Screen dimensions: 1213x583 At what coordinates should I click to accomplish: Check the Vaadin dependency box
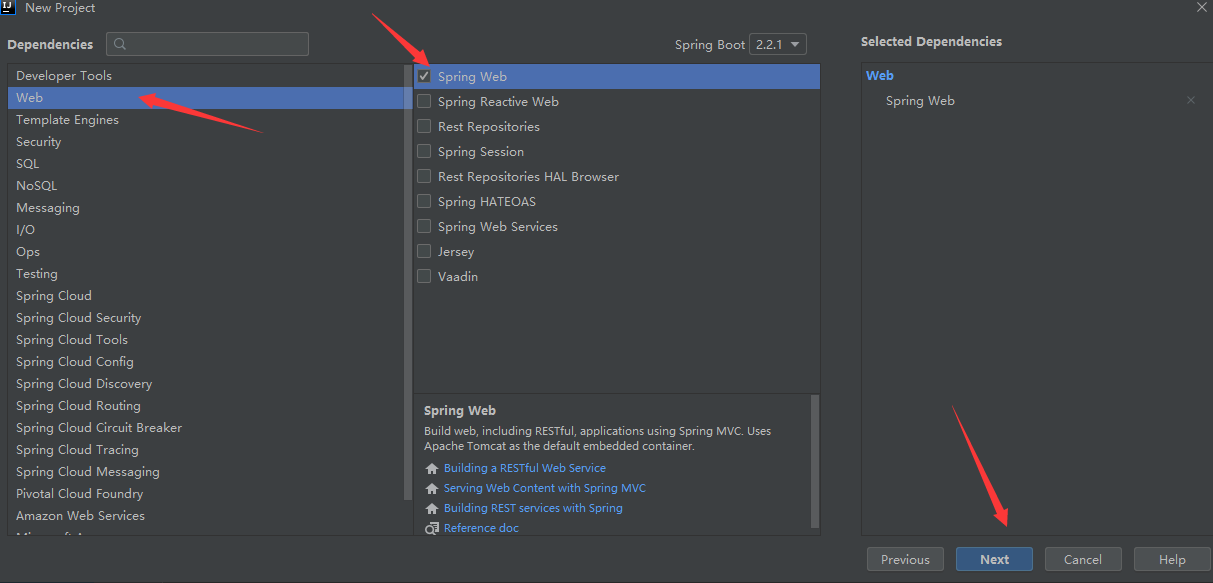[424, 276]
